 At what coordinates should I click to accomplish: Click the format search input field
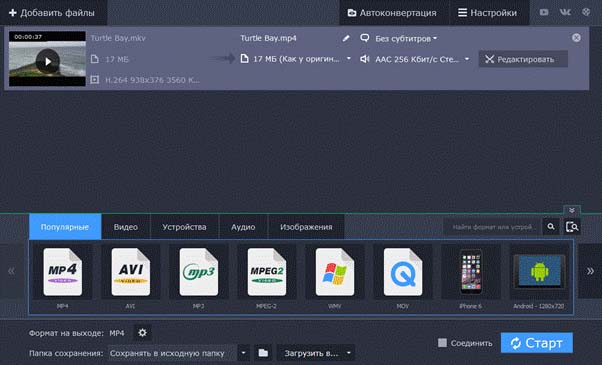(492, 227)
